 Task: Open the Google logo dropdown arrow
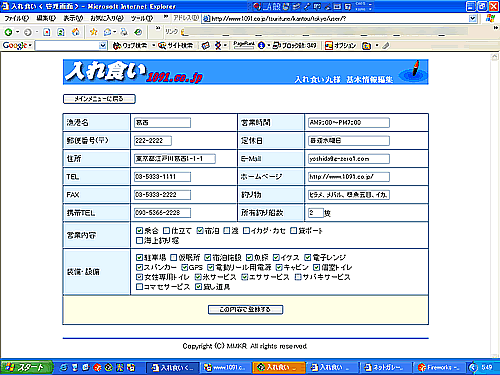[x=30, y=45]
